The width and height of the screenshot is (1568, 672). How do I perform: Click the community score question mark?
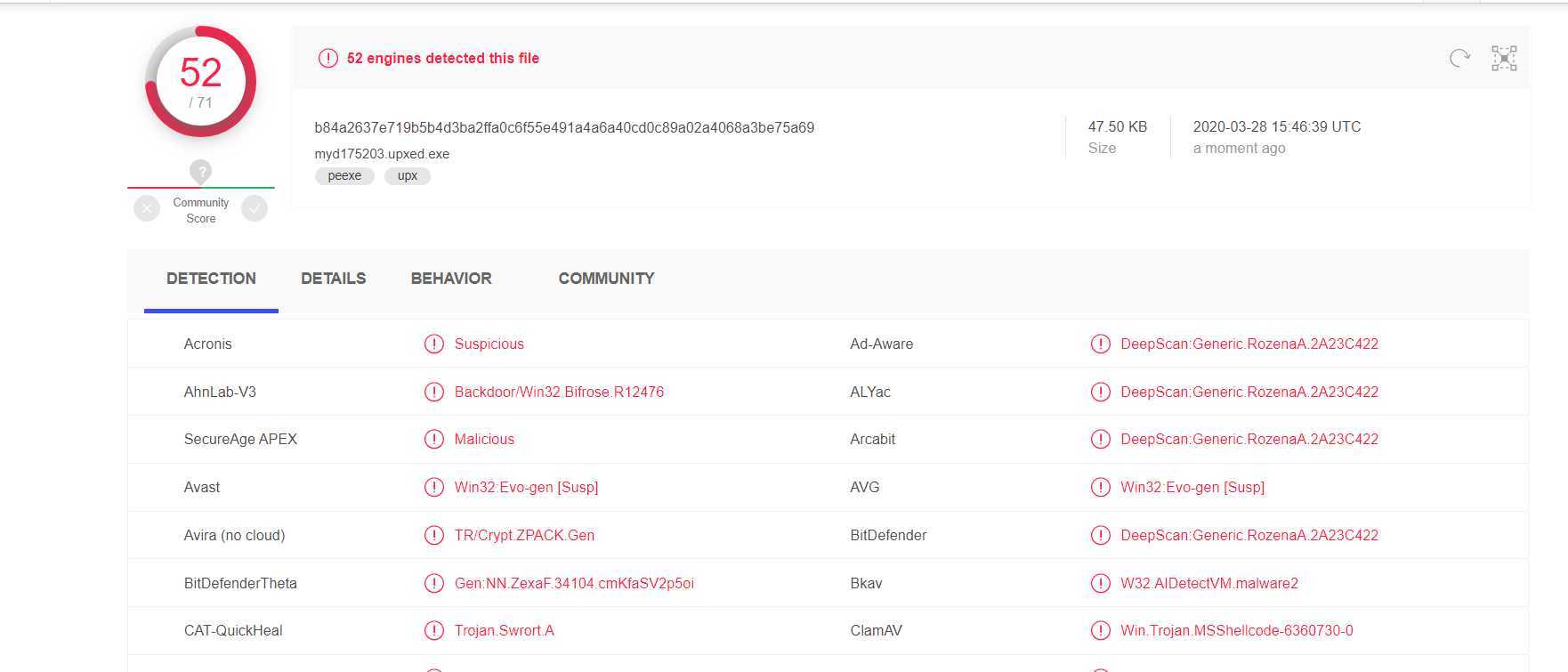(x=201, y=172)
